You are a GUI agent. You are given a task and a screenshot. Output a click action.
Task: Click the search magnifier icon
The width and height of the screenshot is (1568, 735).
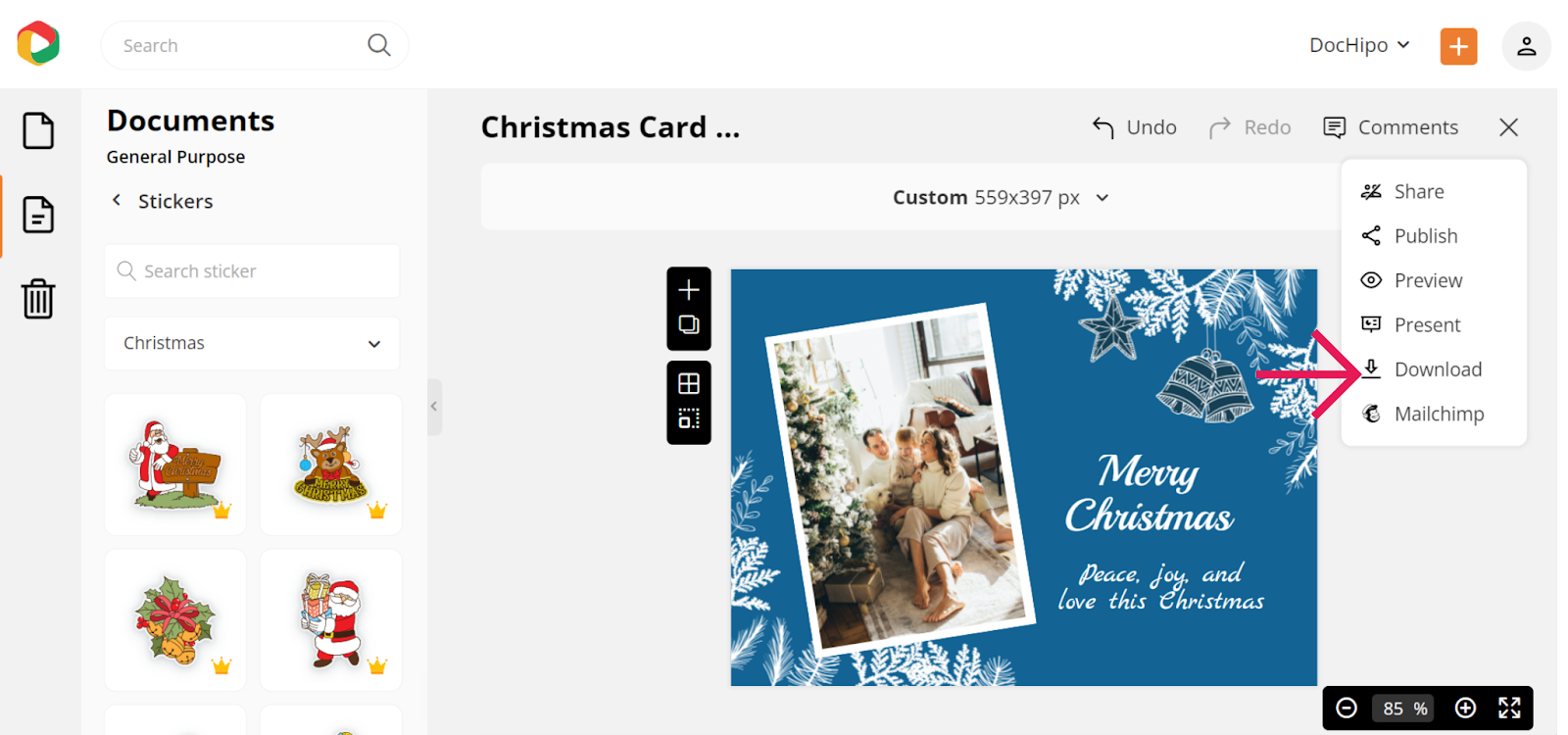378,45
